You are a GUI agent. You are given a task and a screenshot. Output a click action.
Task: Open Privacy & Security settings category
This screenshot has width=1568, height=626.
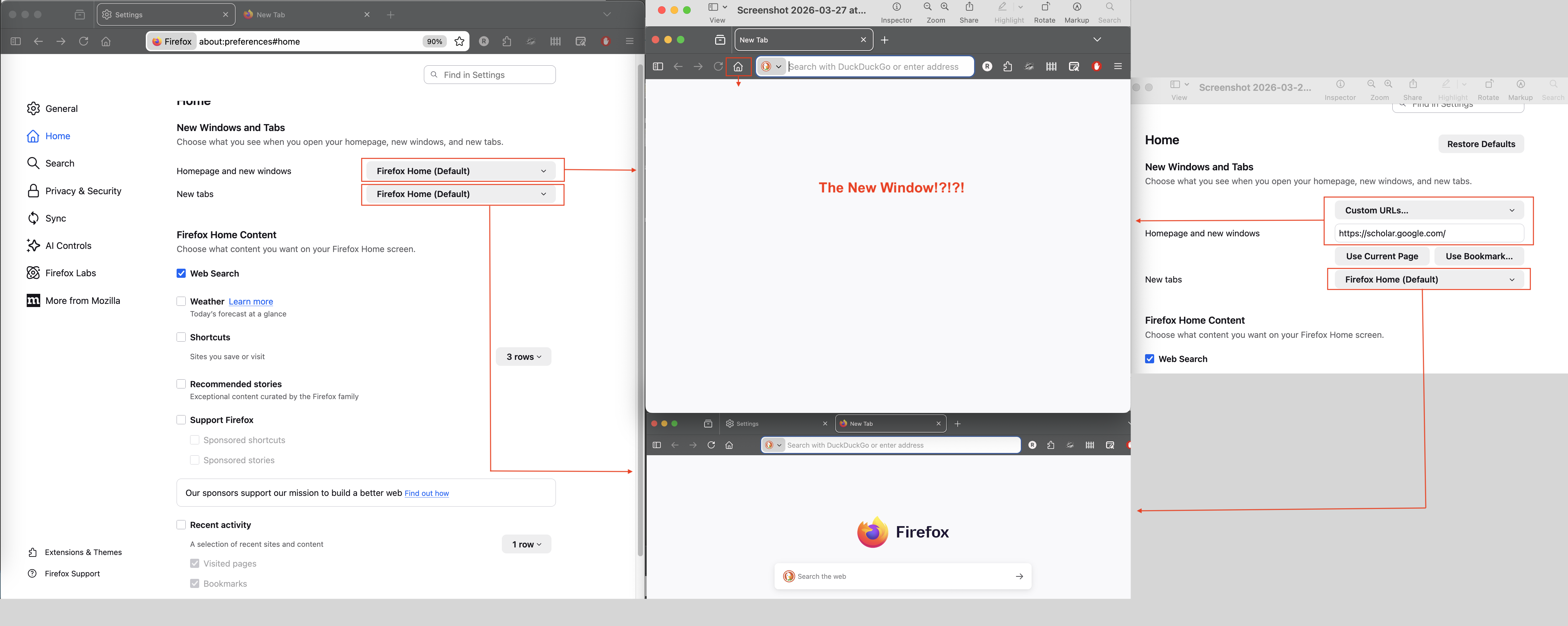(x=83, y=191)
